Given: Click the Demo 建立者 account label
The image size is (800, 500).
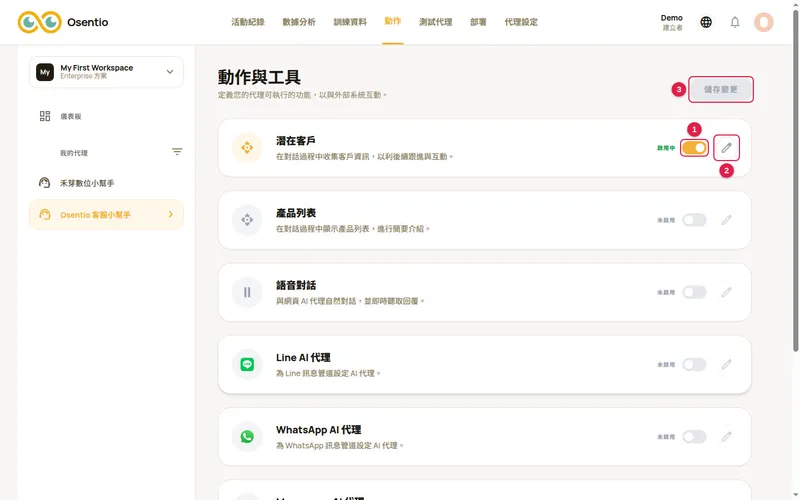Looking at the screenshot, I should [x=672, y=22].
